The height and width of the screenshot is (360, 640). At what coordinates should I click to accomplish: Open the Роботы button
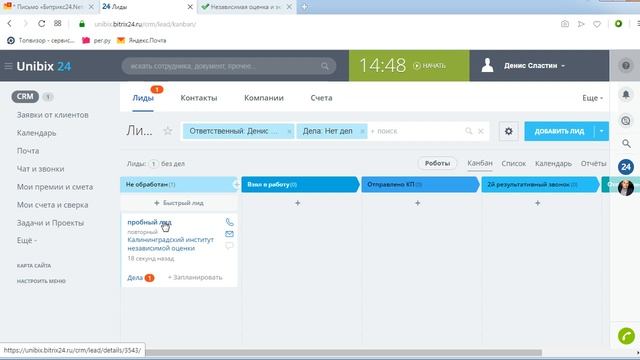pos(437,163)
